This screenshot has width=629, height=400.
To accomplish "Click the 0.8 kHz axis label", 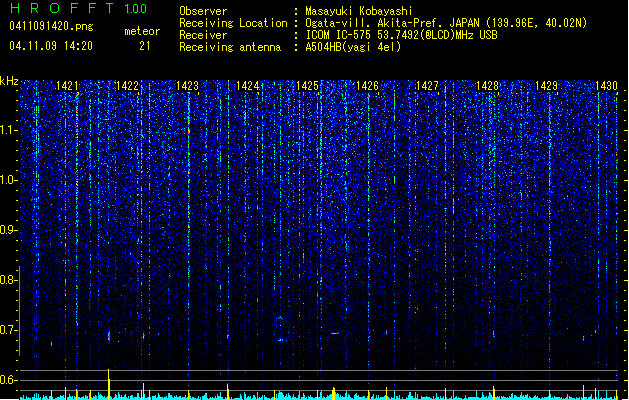I will (x=8, y=280).
